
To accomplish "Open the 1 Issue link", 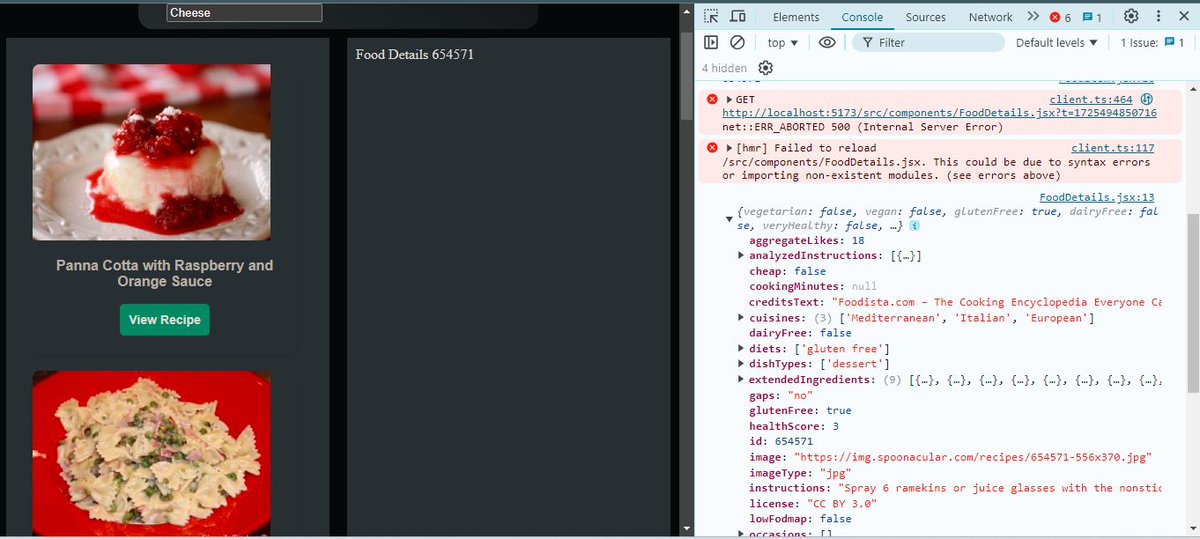I will point(1152,43).
